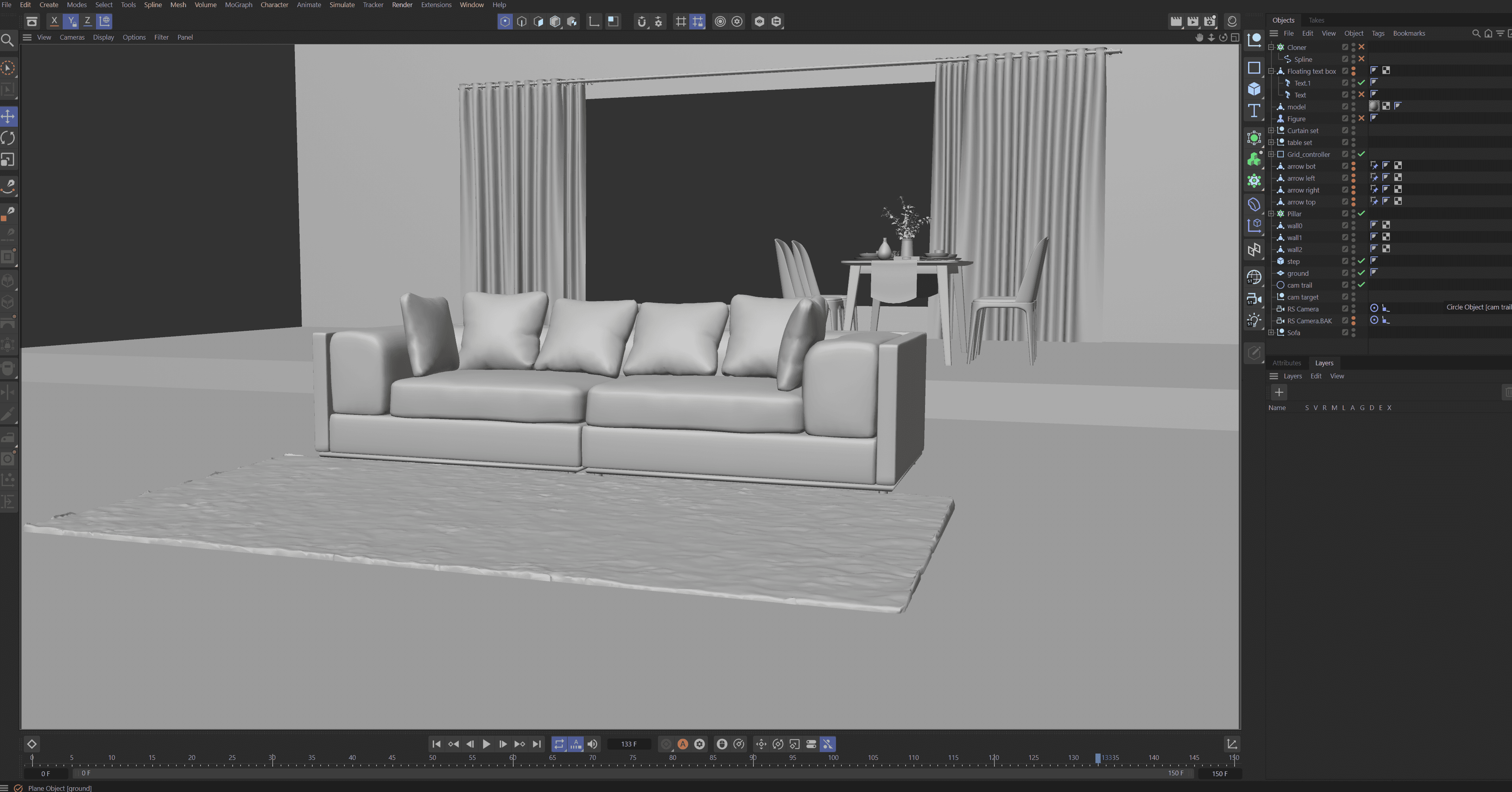Click the current frame field showing 133 F
Viewport: 1512px width, 792px height.
[629, 744]
